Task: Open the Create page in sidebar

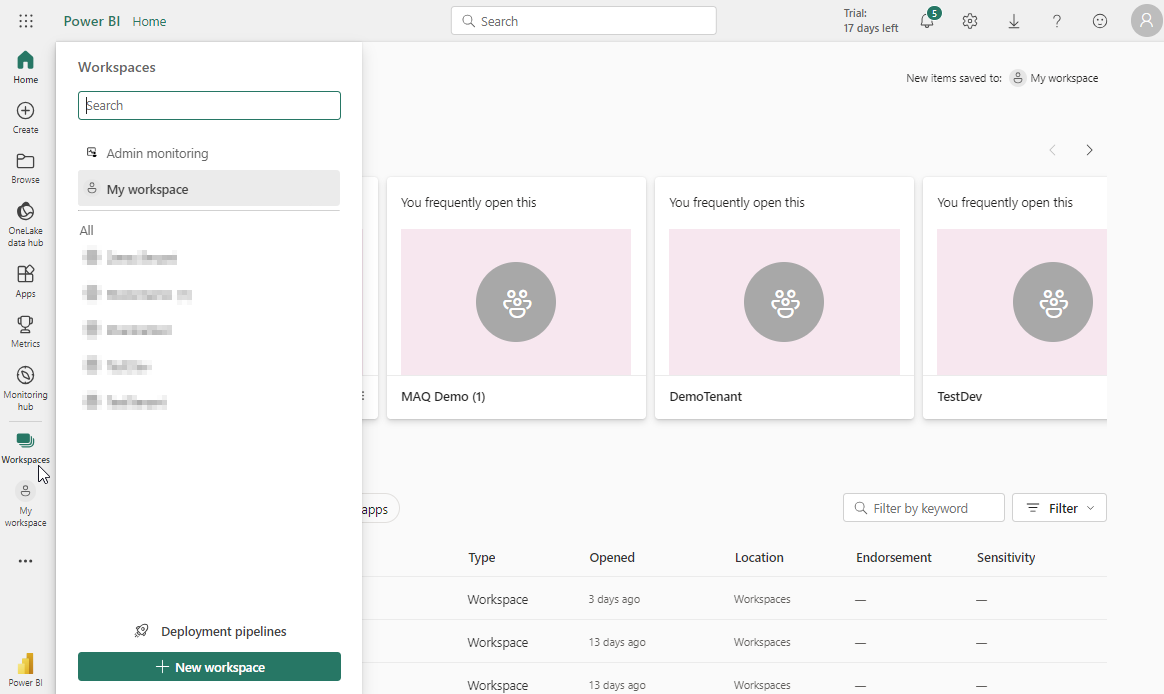Action: click(26, 117)
